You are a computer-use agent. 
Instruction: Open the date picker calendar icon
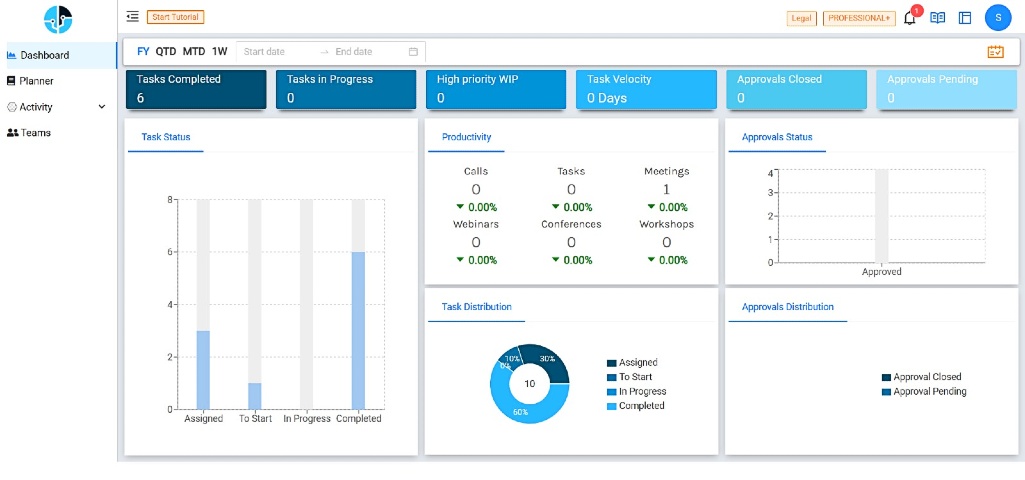click(413, 52)
